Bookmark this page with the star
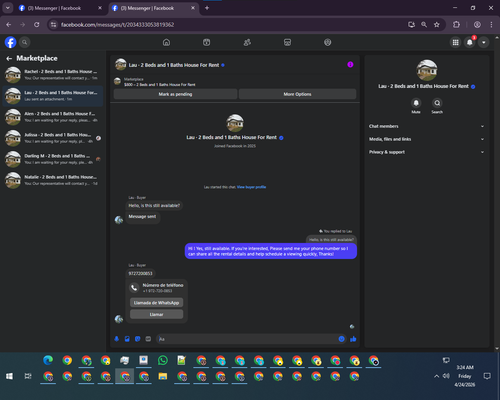The image size is (500, 400). click(437, 25)
